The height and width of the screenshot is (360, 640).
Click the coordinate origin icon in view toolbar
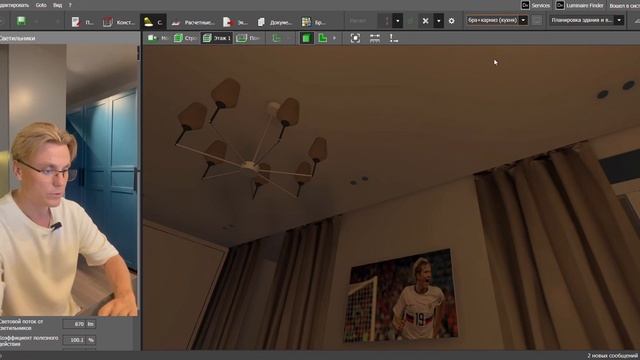(393, 38)
